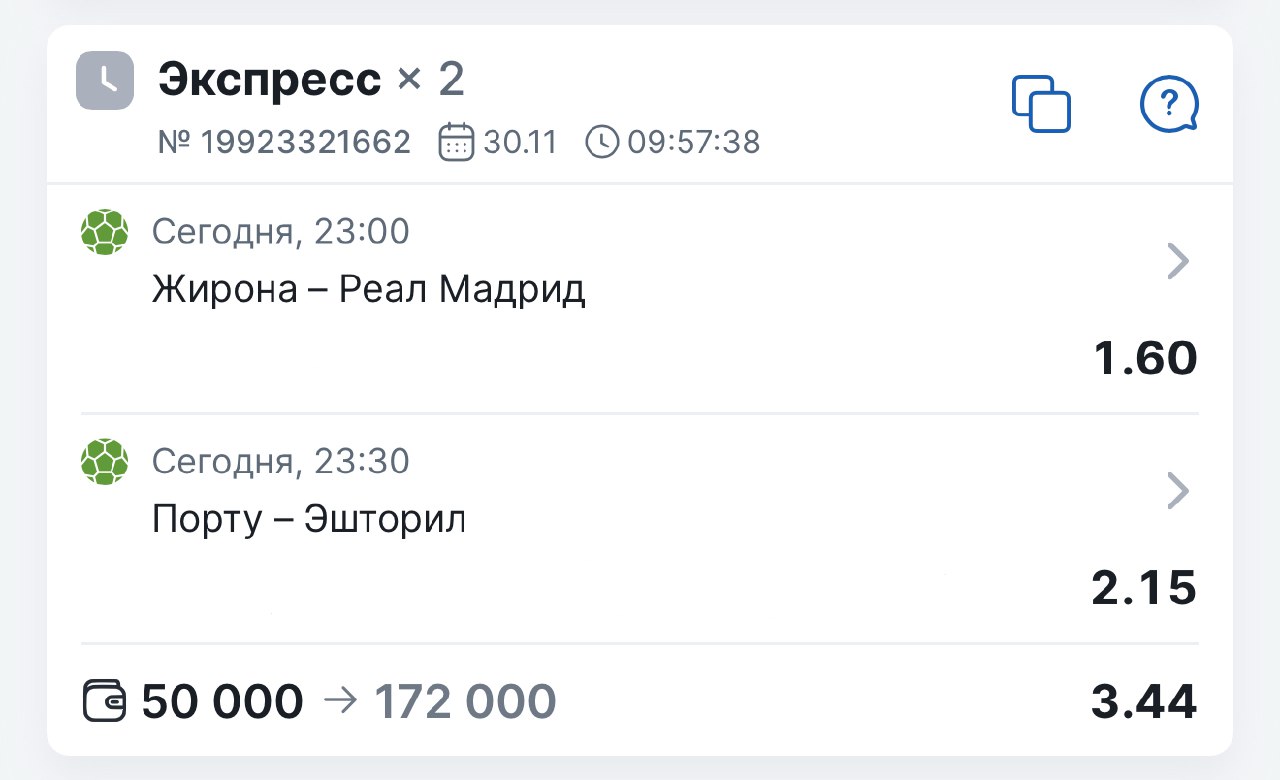Viewport: 1280px width, 780px height.
Task: Click the copy bet slip icon
Action: (1041, 103)
